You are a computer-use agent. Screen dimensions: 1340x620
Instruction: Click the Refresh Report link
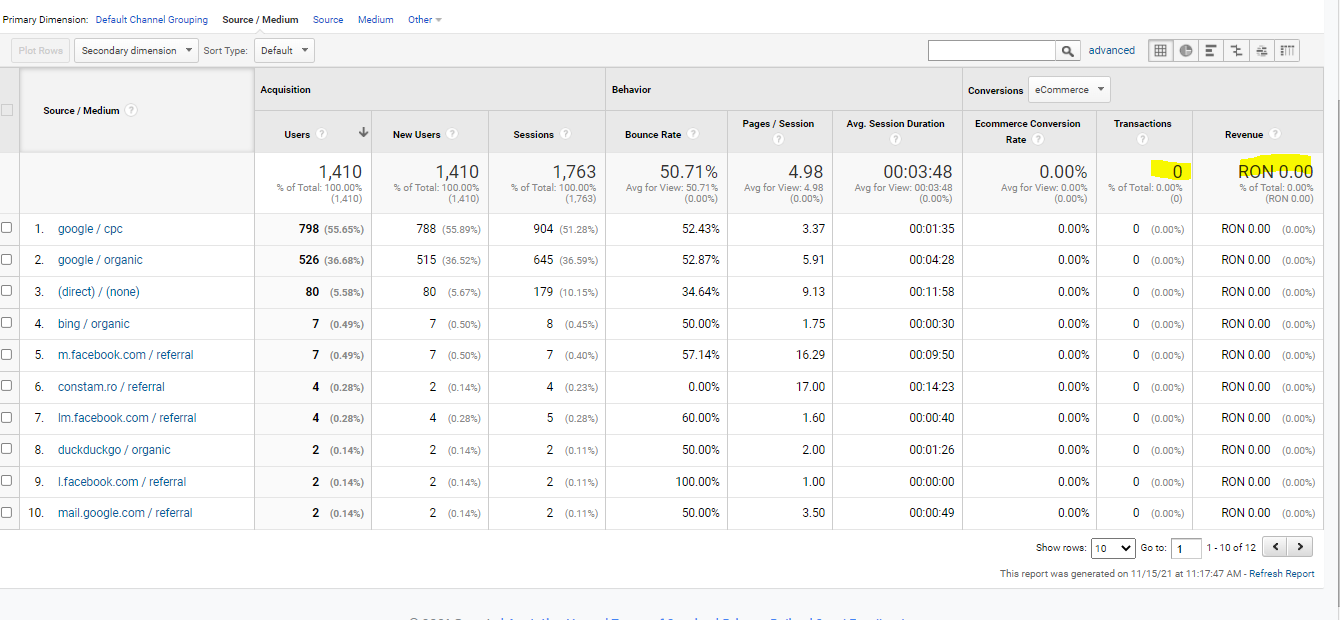click(x=1281, y=574)
